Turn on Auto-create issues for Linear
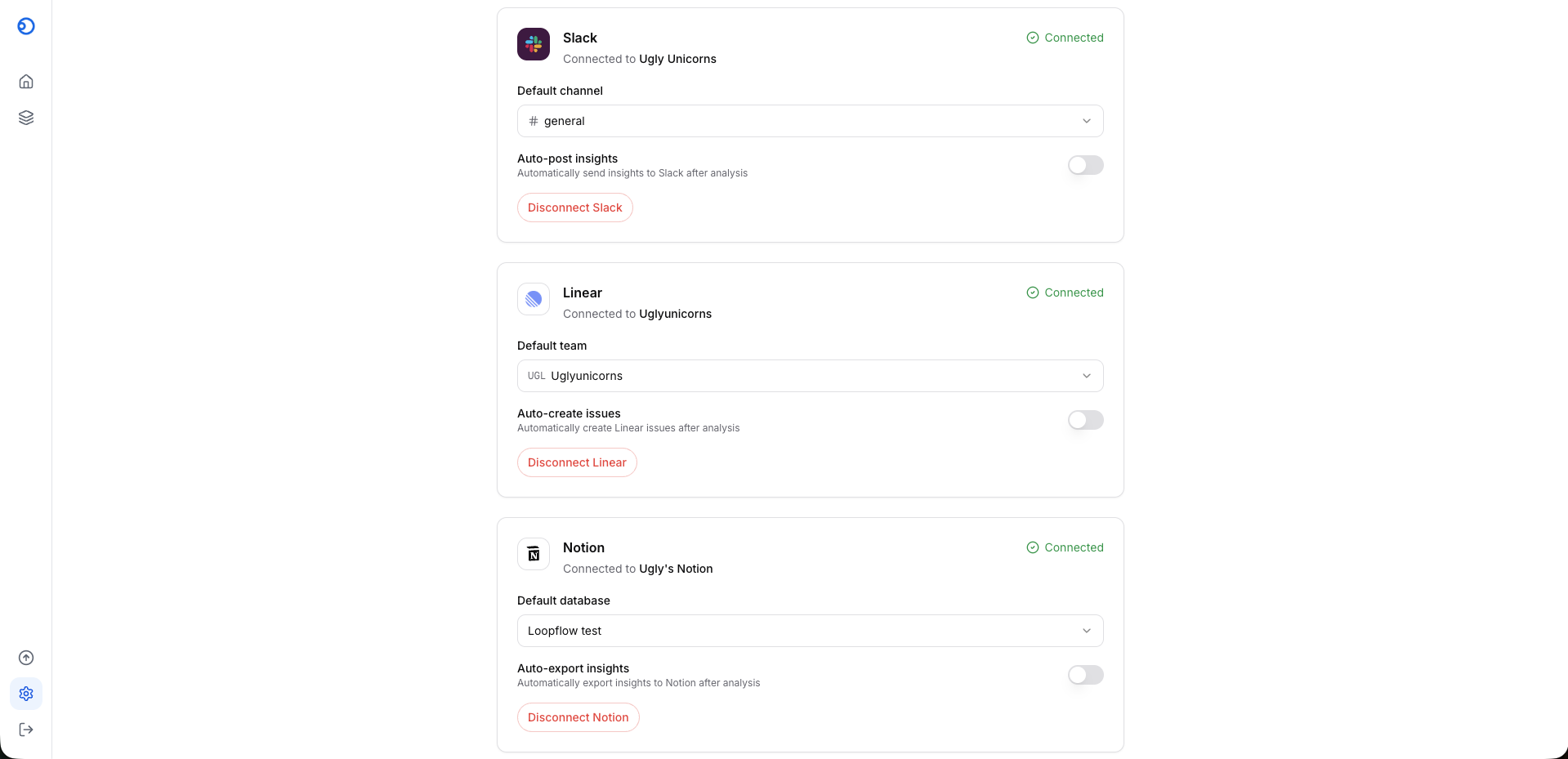 point(1085,420)
